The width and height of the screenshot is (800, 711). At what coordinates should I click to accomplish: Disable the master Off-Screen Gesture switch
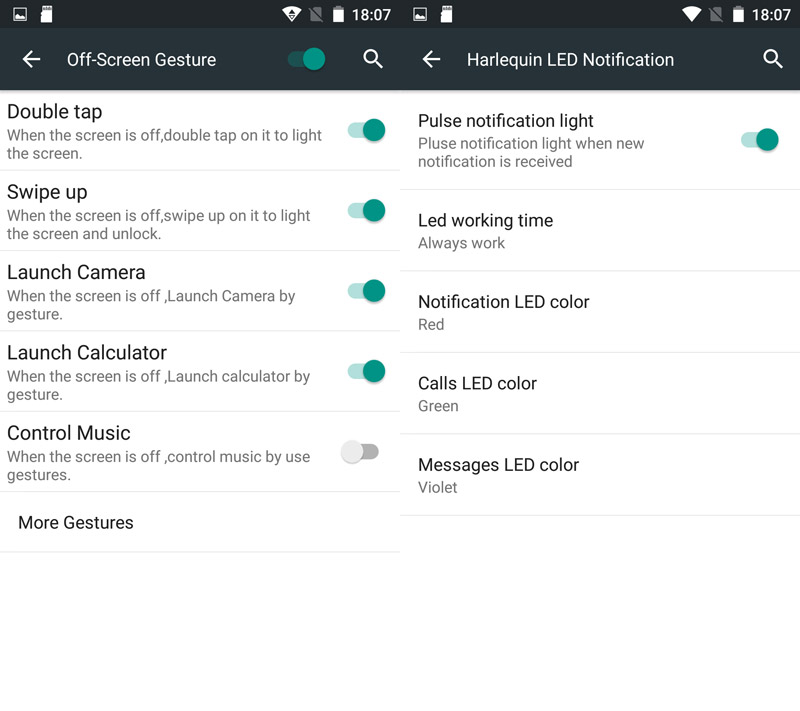click(307, 59)
